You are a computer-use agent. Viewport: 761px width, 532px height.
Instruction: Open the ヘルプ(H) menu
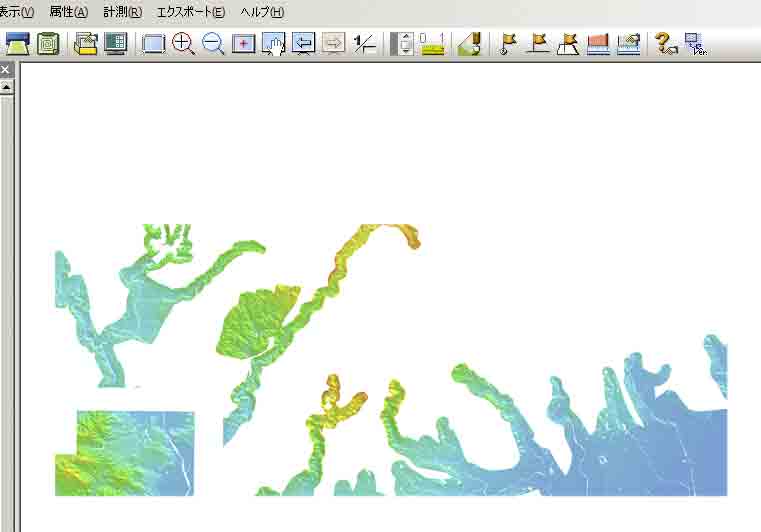click(x=262, y=12)
